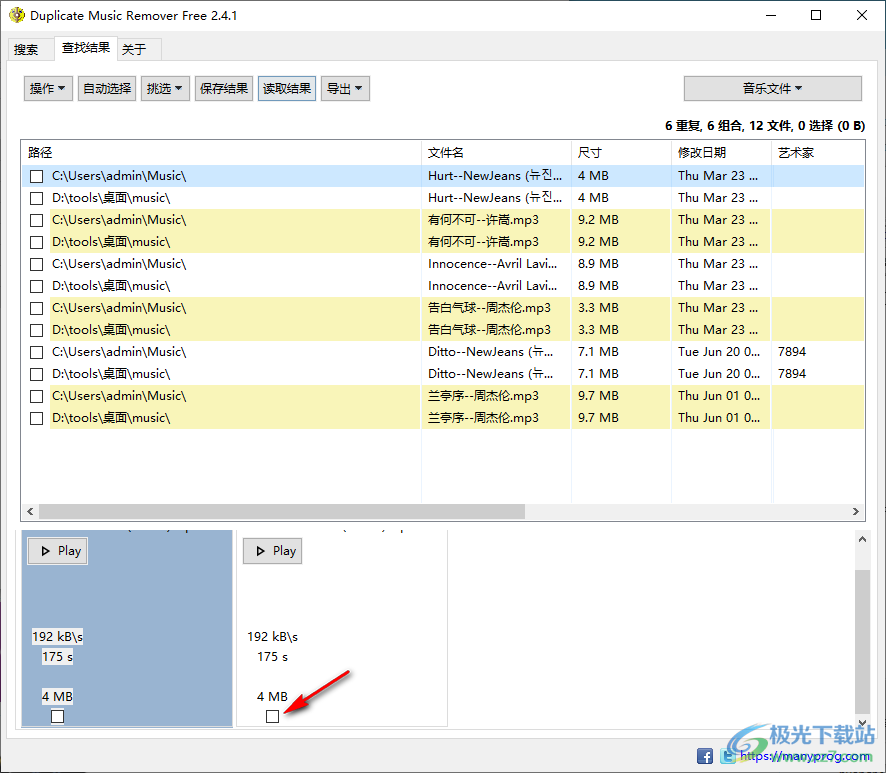Screen dimensions: 886x773
Task: Click the down arrow on the preview panel scrollbar
Action: (x=862, y=721)
